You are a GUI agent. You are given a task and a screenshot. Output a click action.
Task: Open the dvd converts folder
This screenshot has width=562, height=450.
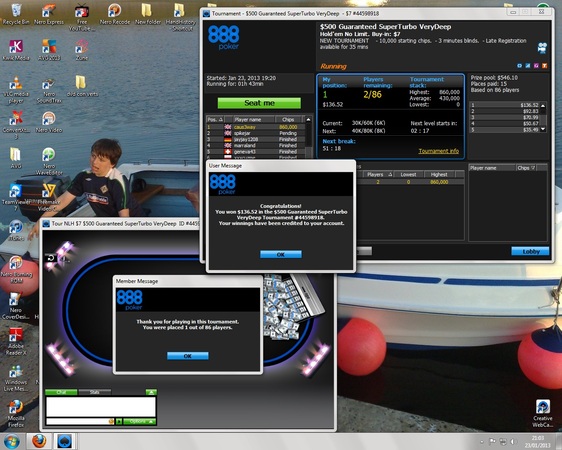tap(82, 86)
